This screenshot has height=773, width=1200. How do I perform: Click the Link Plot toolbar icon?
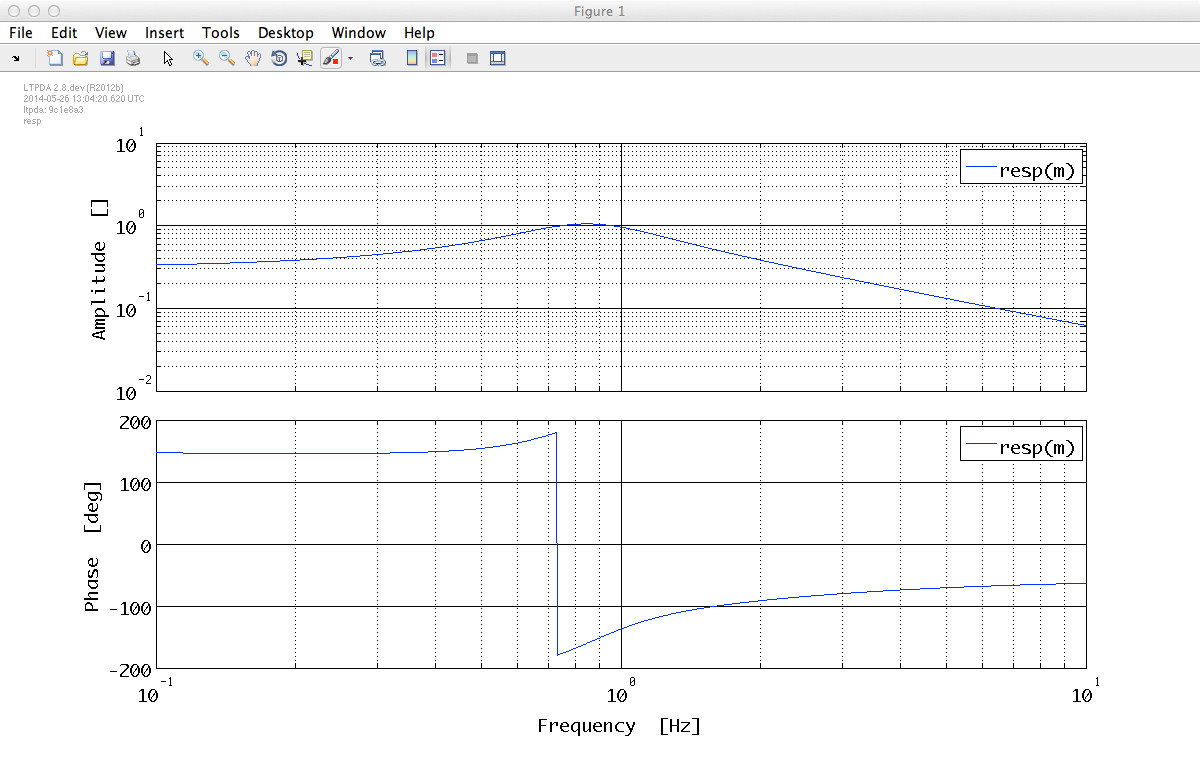coord(378,59)
